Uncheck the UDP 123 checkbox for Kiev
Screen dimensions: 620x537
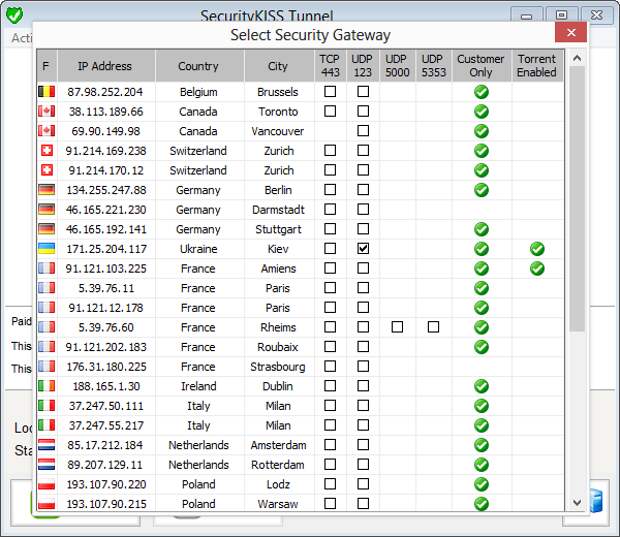(363, 249)
